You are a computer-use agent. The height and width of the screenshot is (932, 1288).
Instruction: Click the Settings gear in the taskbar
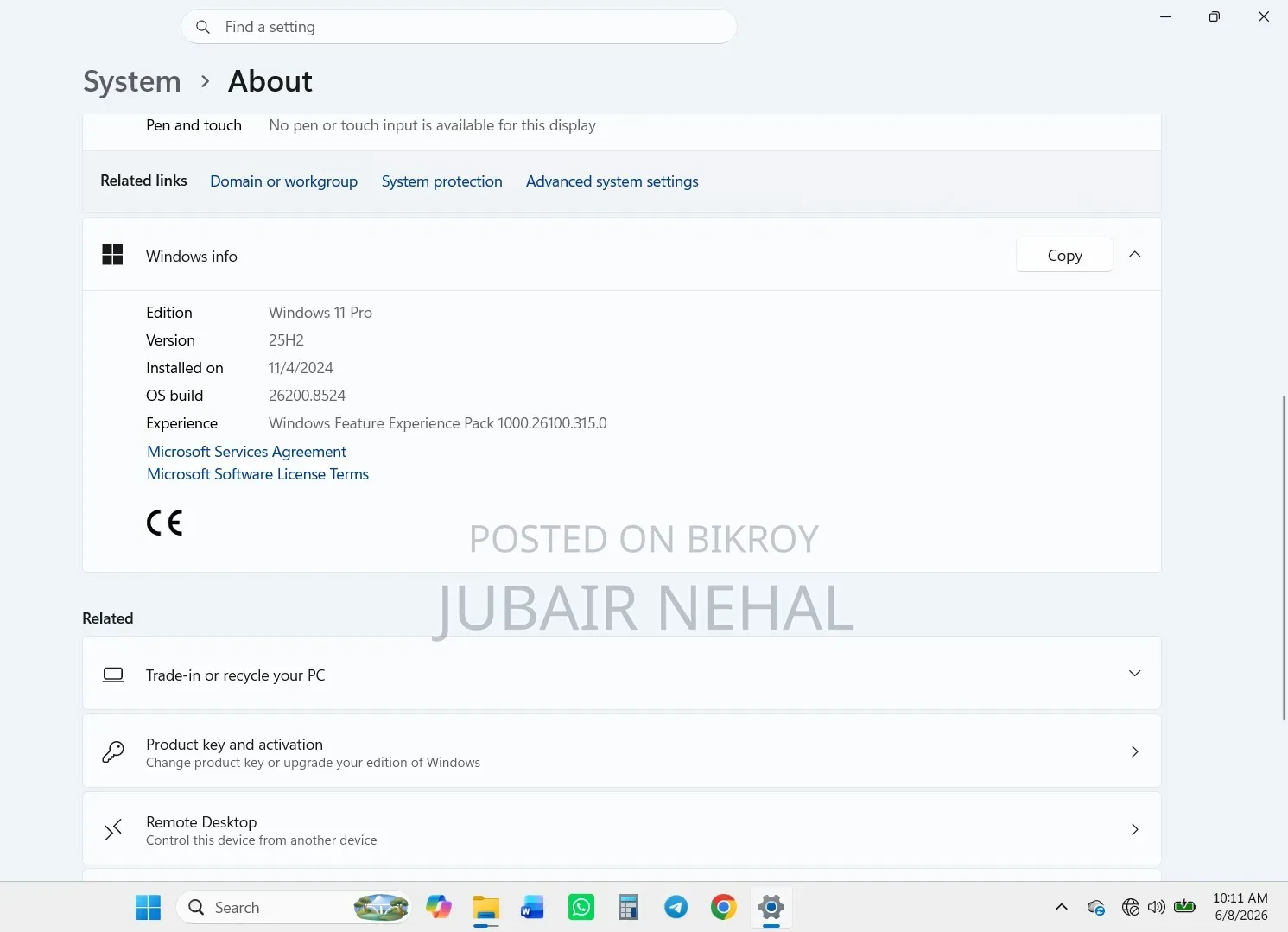771,907
